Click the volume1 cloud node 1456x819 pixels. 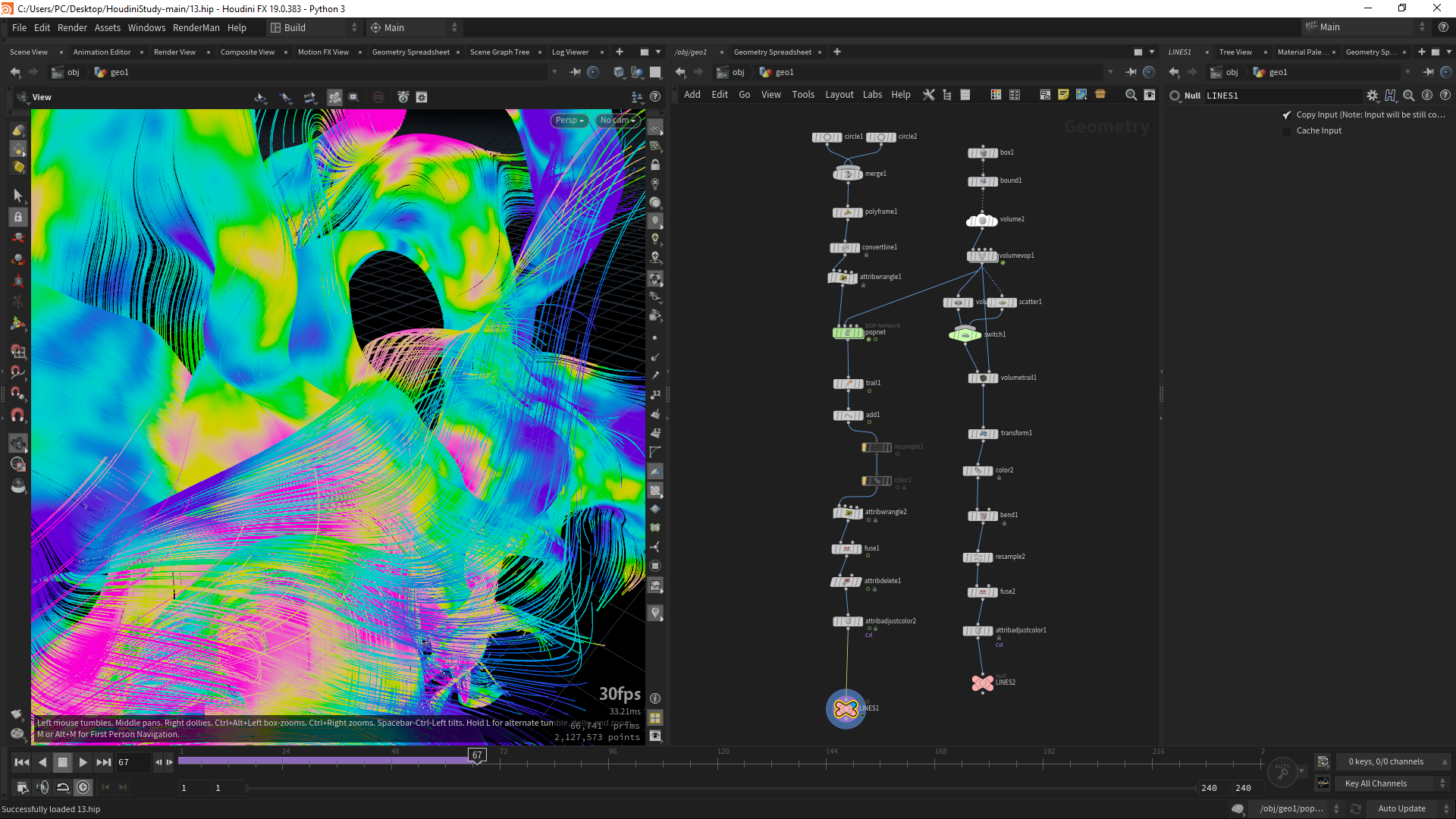(982, 220)
